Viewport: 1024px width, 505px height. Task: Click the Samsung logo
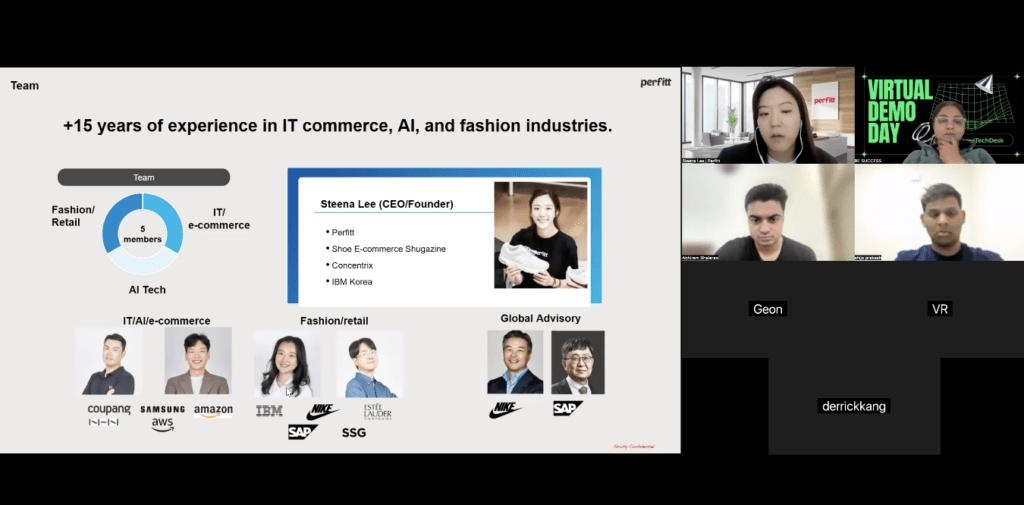163,410
